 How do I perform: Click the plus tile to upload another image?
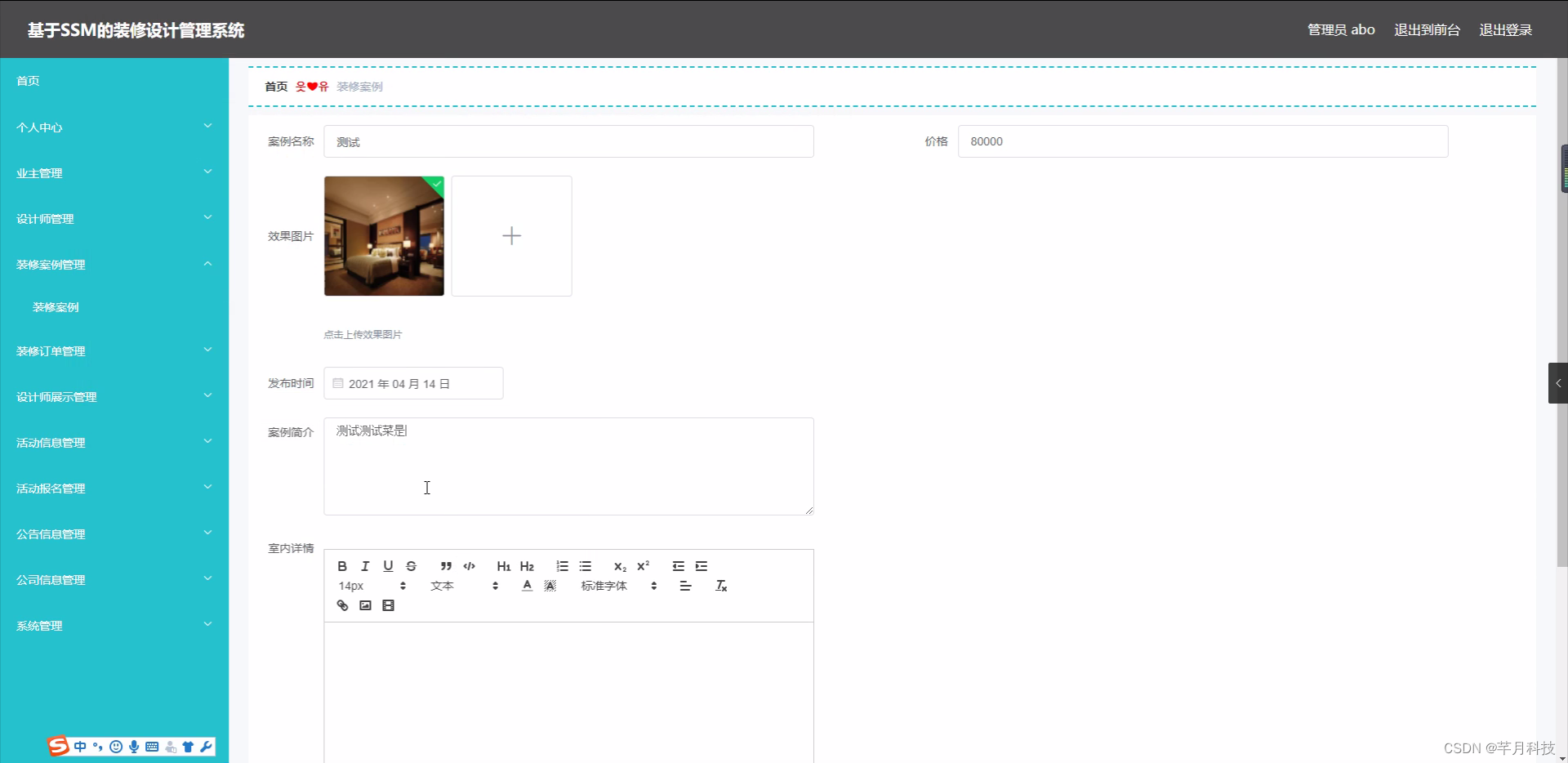click(x=511, y=236)
